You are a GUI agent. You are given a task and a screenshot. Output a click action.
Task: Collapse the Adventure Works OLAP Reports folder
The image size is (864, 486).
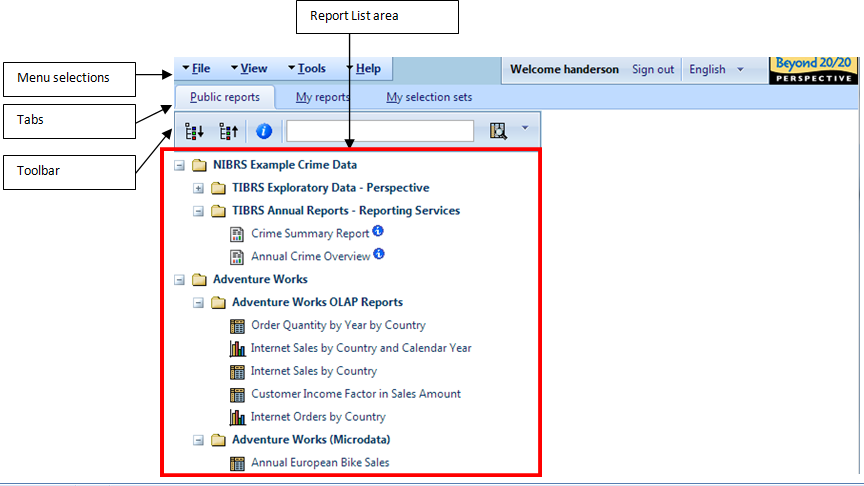[x=198, y=302]
